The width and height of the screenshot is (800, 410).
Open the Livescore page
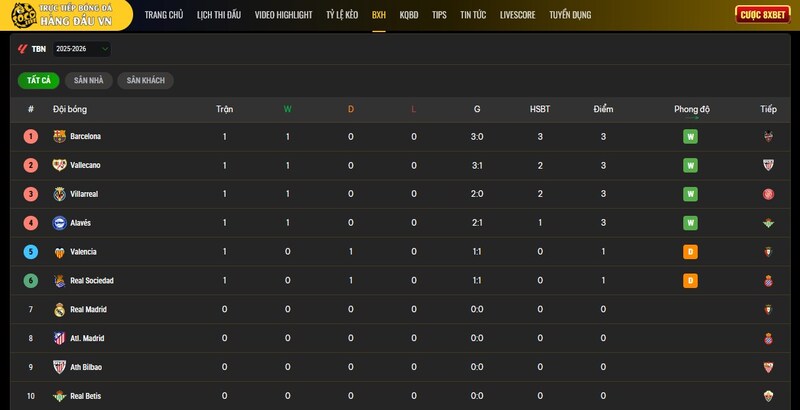(517, 15)
